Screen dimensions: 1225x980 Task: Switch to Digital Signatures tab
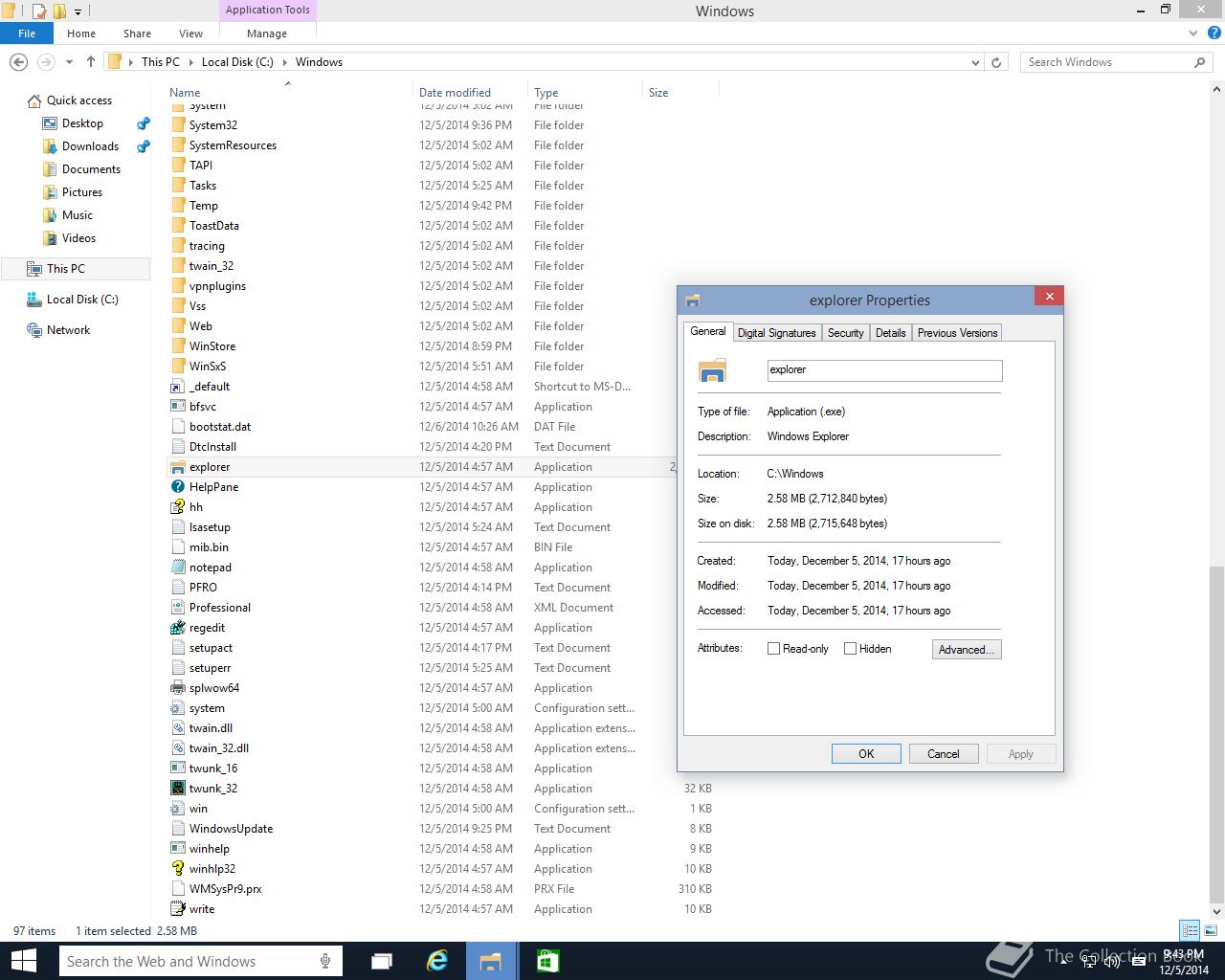776,333
